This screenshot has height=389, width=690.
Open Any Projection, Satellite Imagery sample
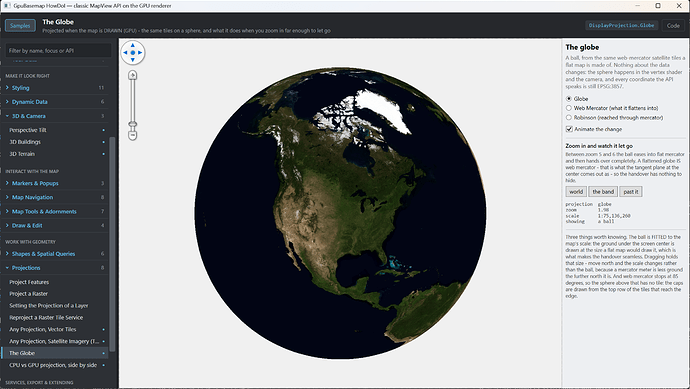pyautogui.click(x=55, y=341)
